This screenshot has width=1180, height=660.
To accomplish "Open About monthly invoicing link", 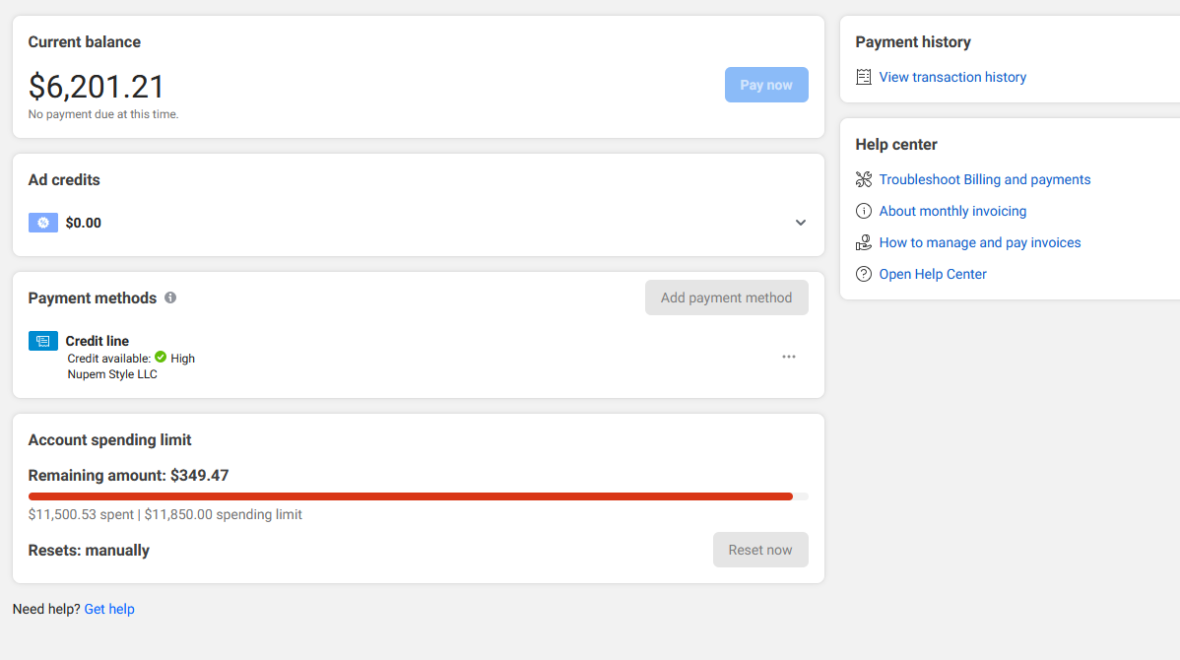I will point(952,211).
